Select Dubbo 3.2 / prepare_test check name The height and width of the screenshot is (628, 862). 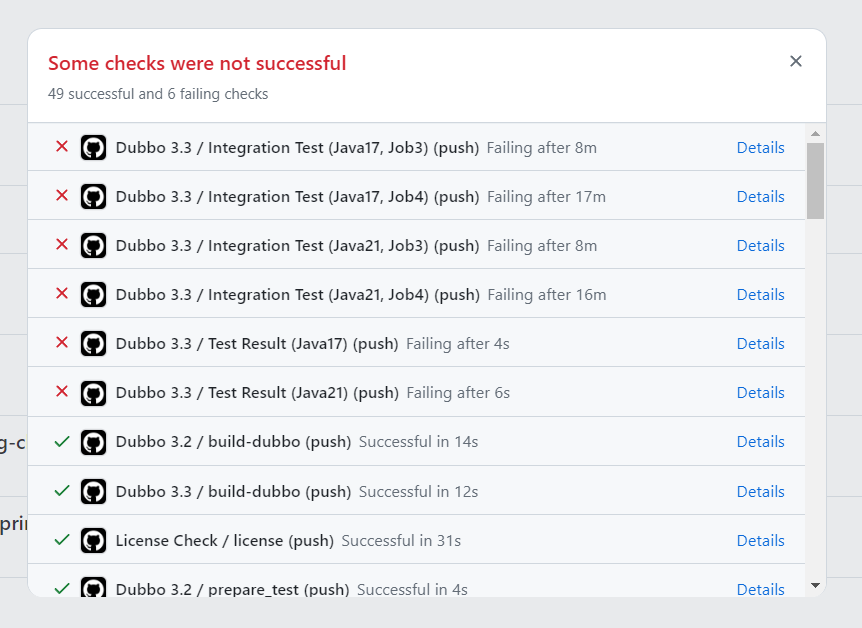tap(233, 589)
